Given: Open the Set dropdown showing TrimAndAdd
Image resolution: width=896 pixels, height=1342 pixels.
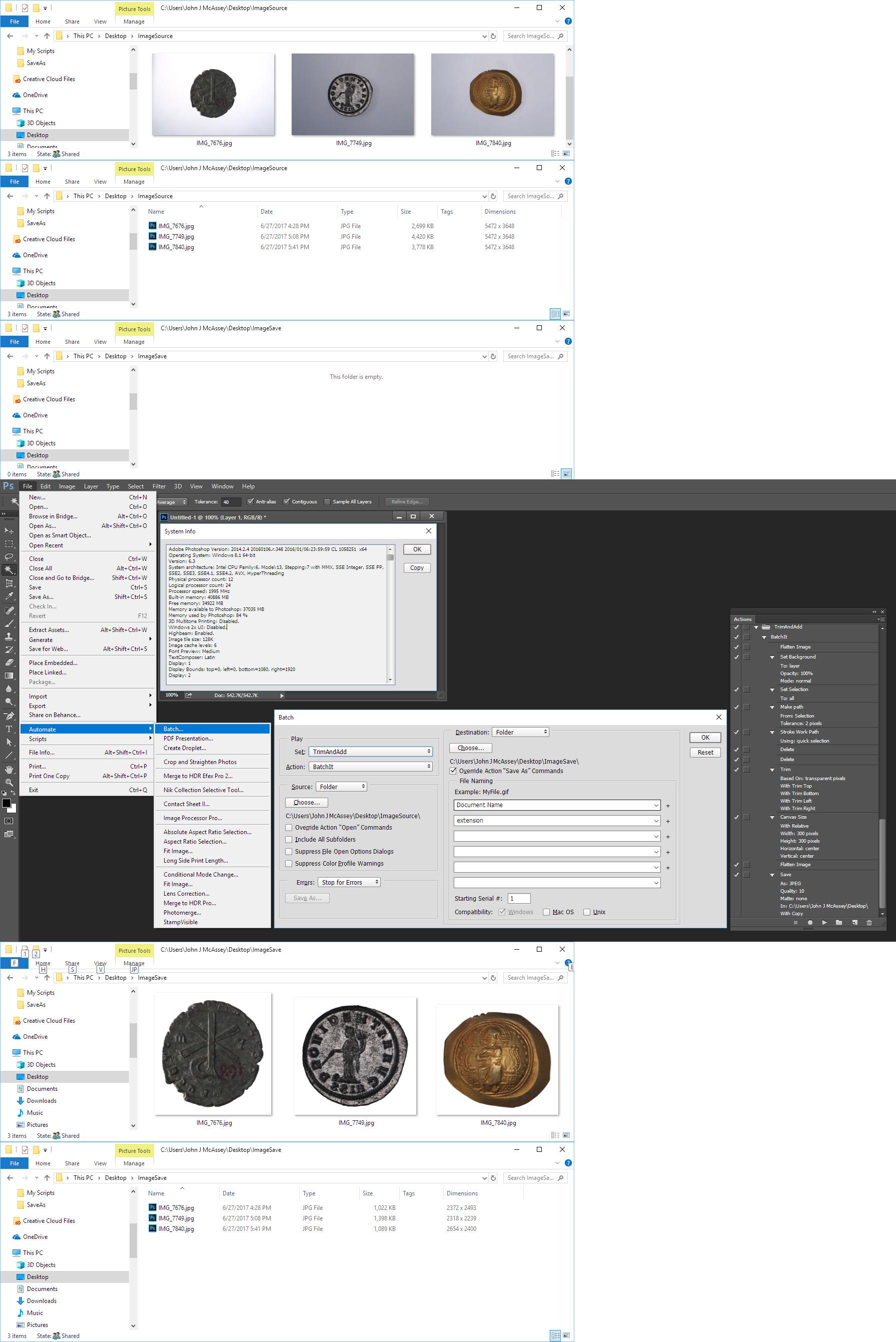Looking at the screenshot, I should (x=371, y=752).
